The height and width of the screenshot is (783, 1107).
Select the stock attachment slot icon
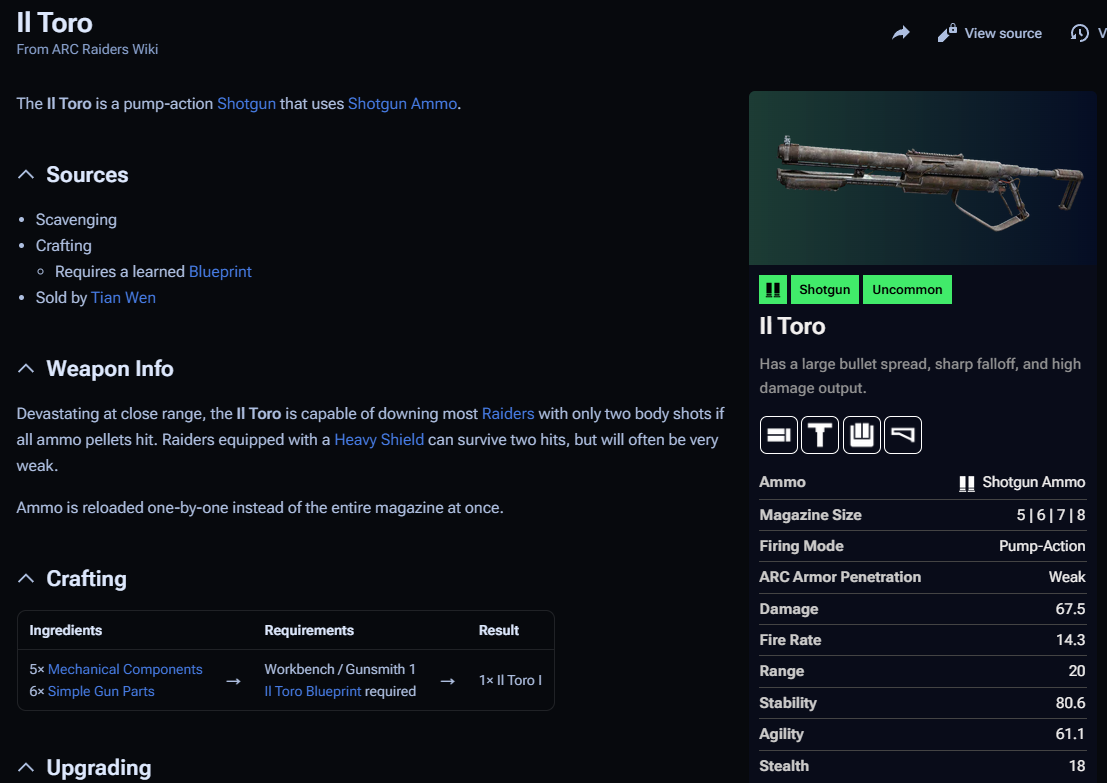[x=903, y=435]
